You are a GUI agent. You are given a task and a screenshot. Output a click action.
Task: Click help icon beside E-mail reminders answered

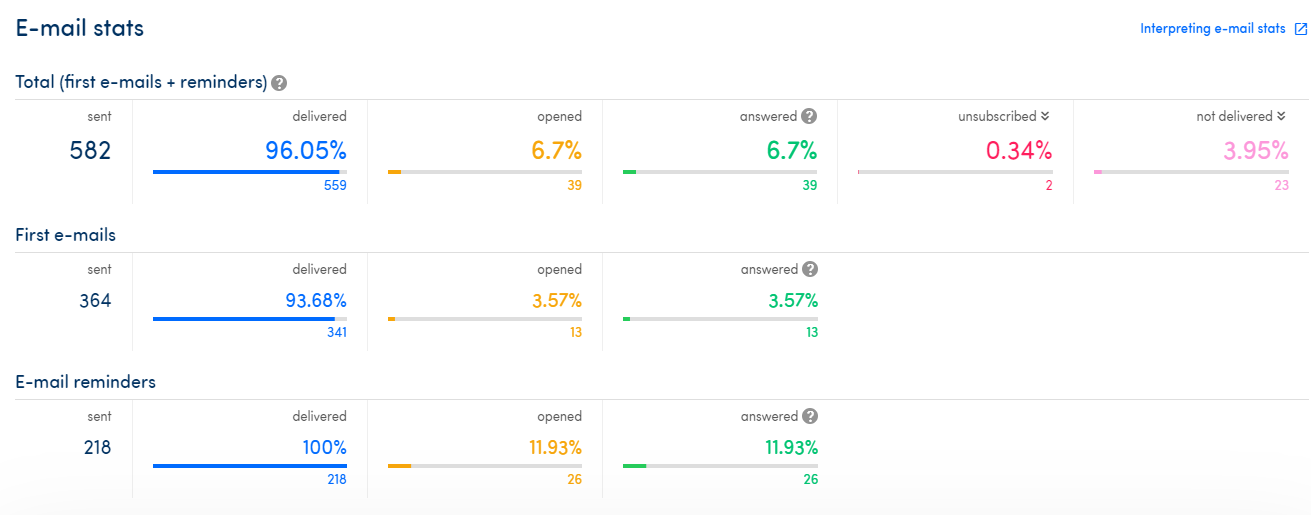click(810, 416)
